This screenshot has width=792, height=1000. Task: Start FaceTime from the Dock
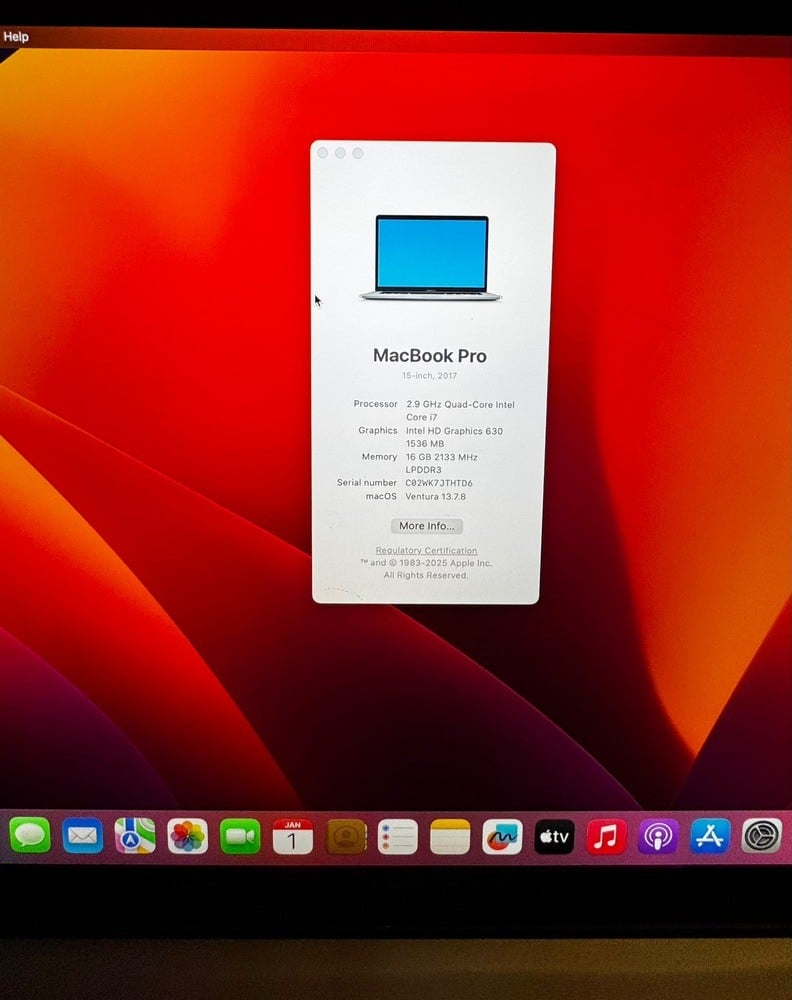click(x=240, y=836)
